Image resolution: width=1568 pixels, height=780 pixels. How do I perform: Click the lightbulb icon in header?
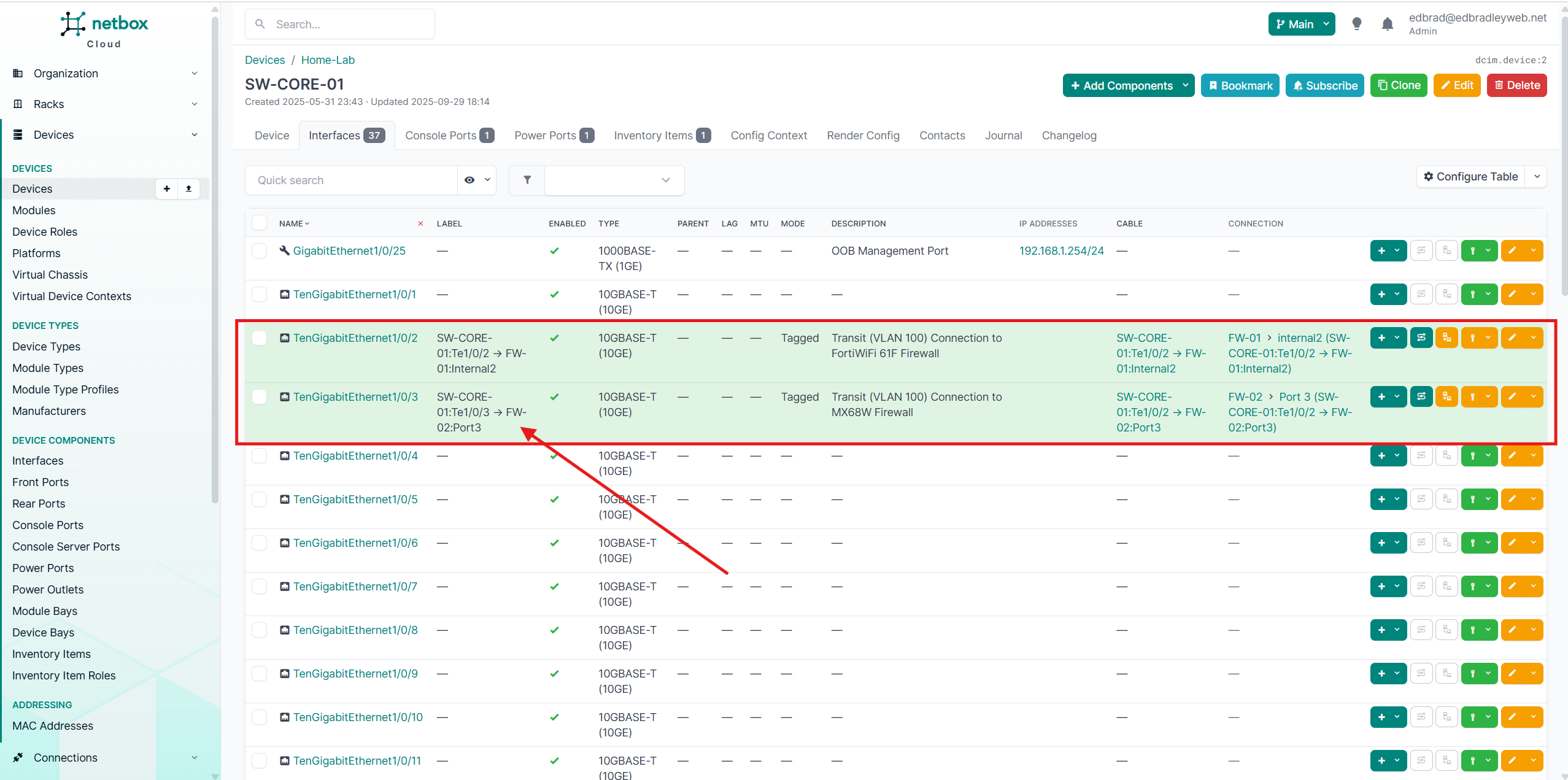pos(1357,24)
